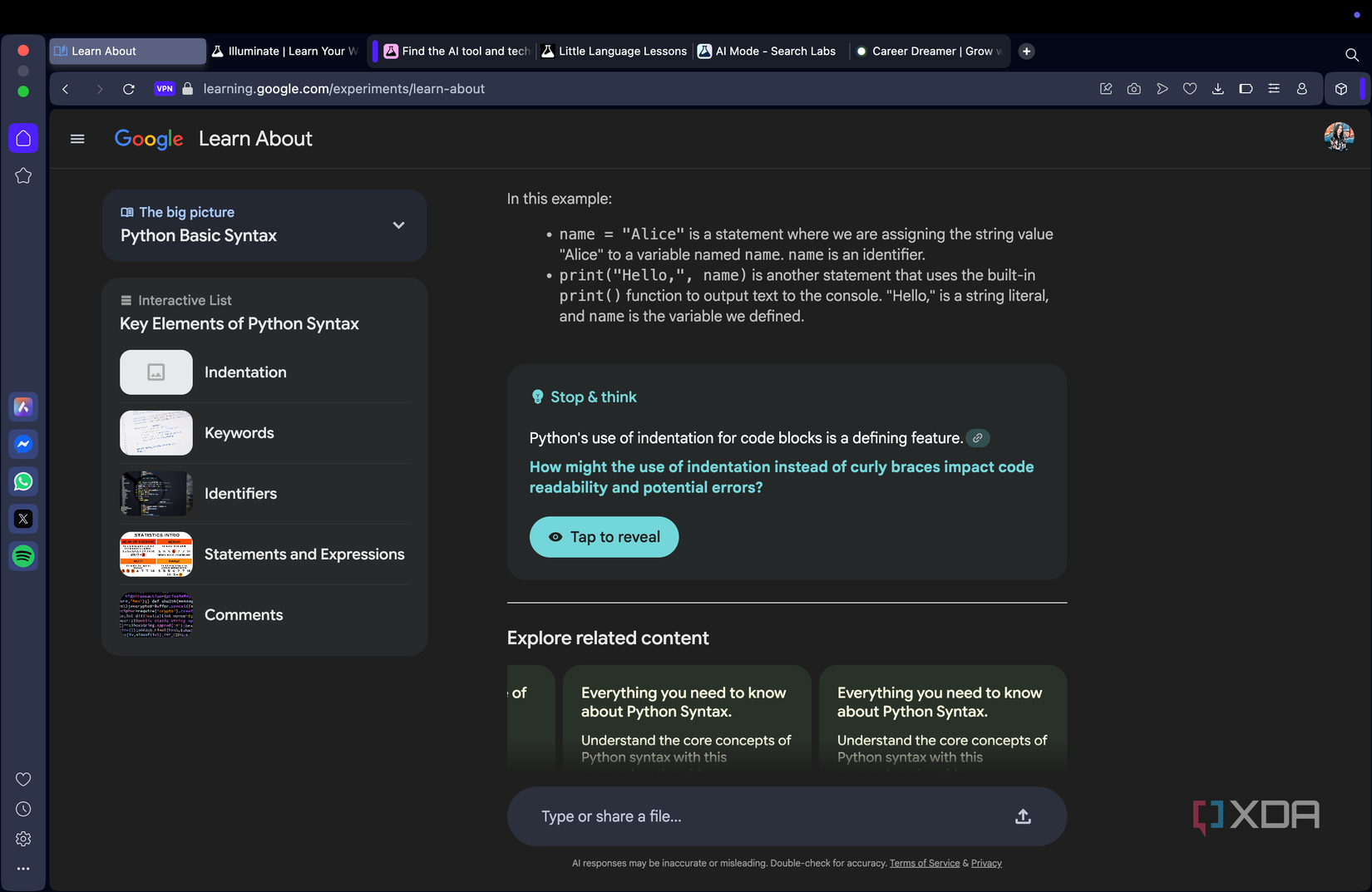Toggle the VPN badge in address bar
This screenshot has width=1372, height=892.
pyautogui.click(x=165, y=89)
